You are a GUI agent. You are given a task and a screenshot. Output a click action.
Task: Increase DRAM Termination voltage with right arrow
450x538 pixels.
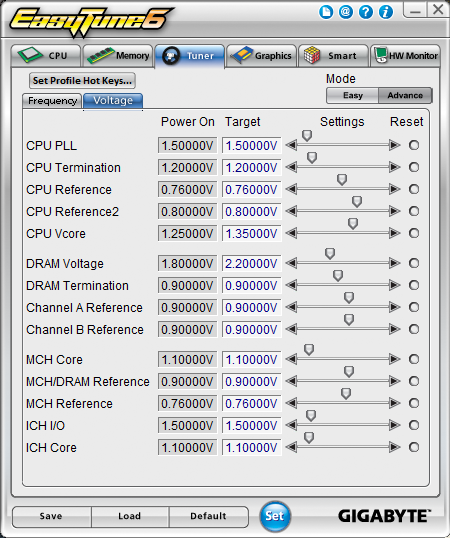[x=394, y=285]
